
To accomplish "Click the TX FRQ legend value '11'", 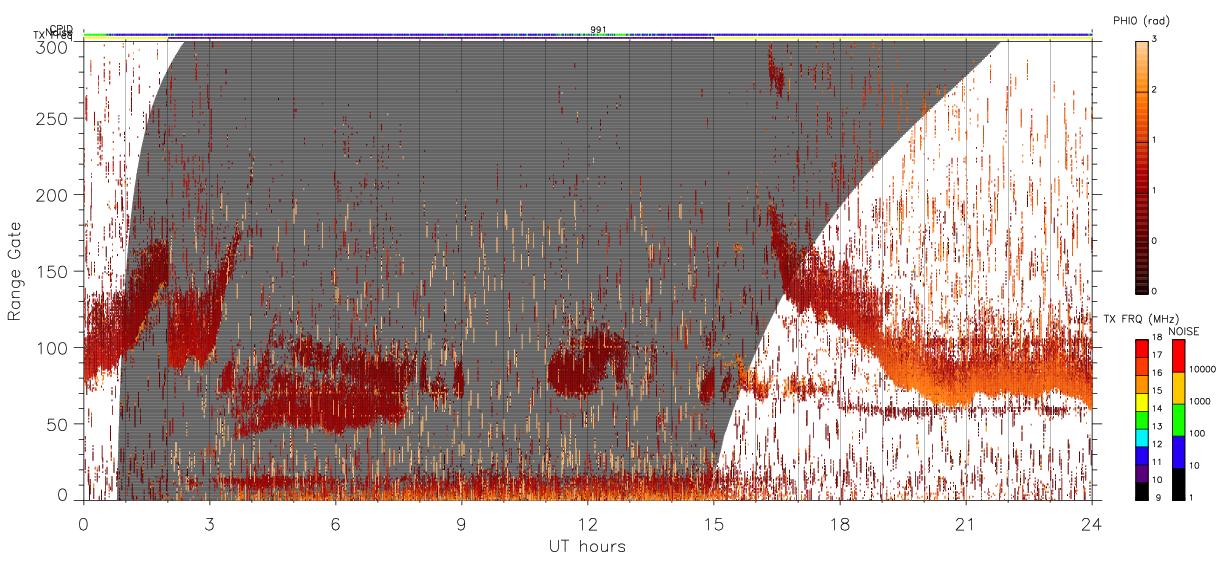I will (1157, 462).
